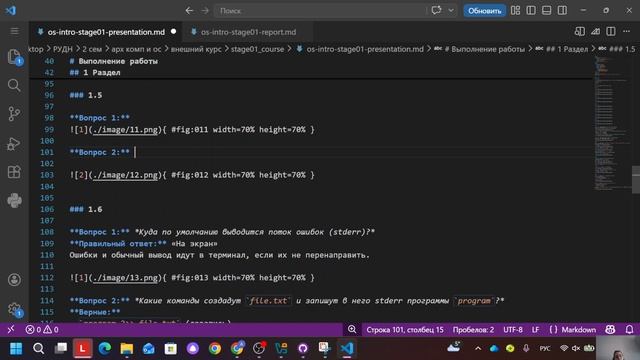Go forward using the right arrow
Viewport: 640px width, 360px height.
click(205, 11)
